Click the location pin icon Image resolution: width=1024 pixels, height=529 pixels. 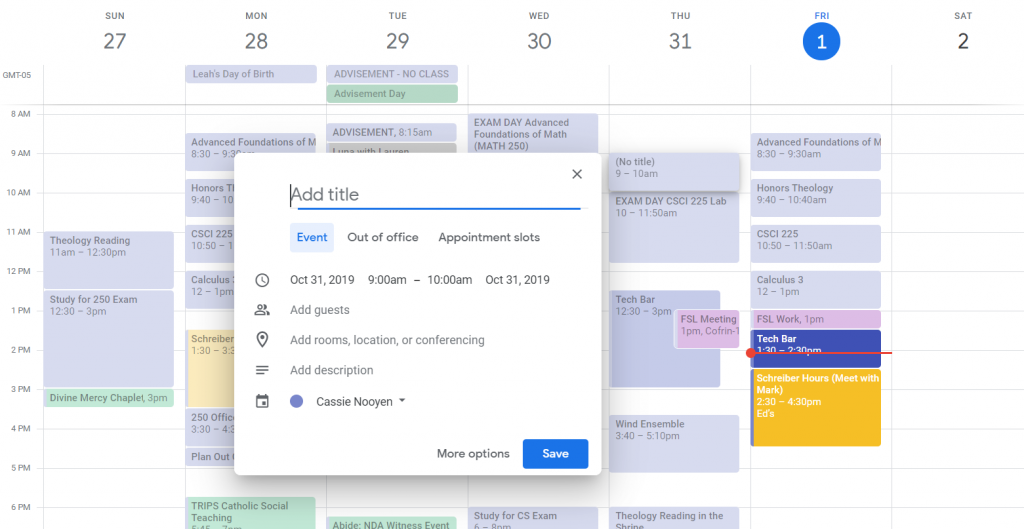tap(262, 340)
